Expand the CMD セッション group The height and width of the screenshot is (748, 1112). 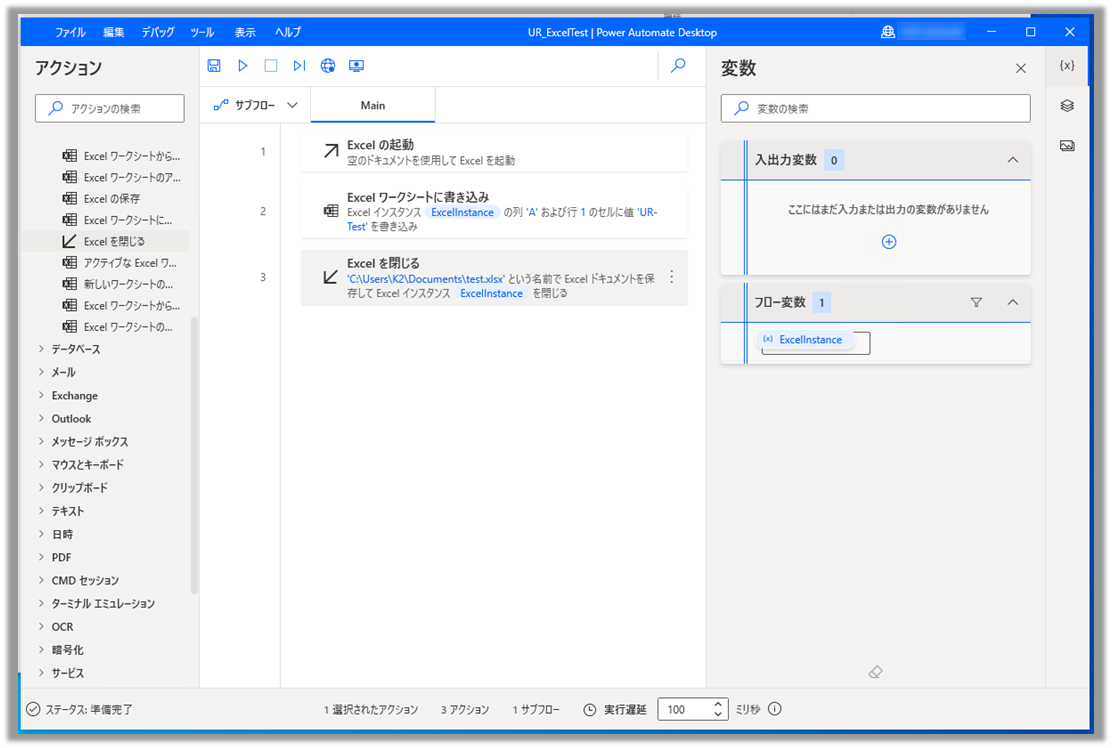point(41,580)
